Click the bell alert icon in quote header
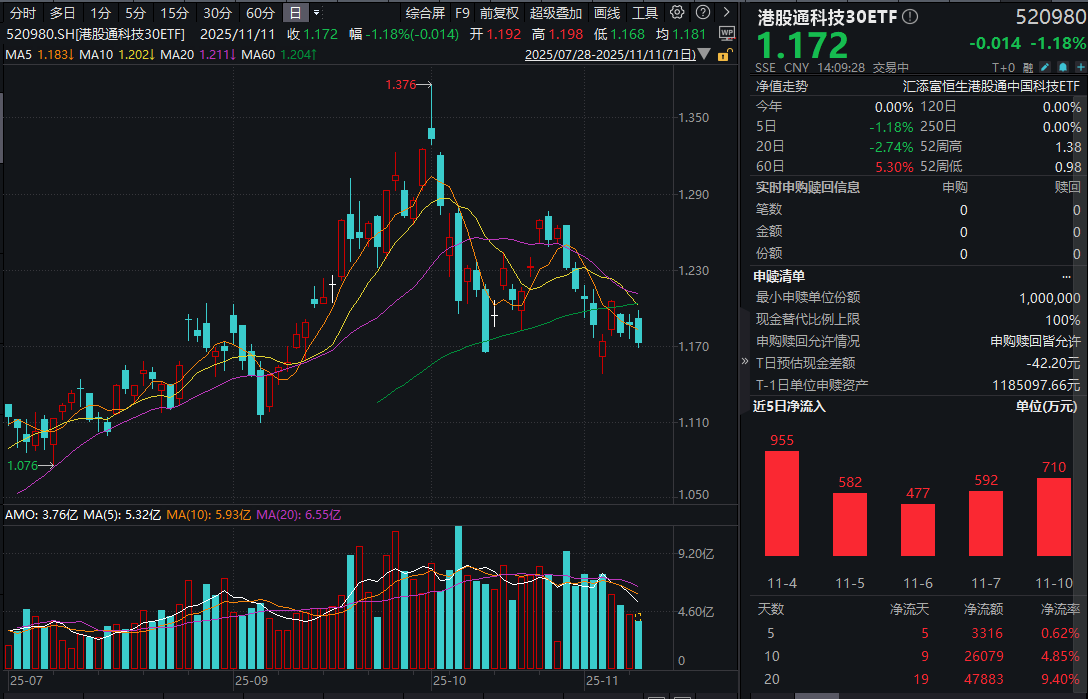Image resolution: width=1088 pixels, height=699 pixels. (1062, 66)
